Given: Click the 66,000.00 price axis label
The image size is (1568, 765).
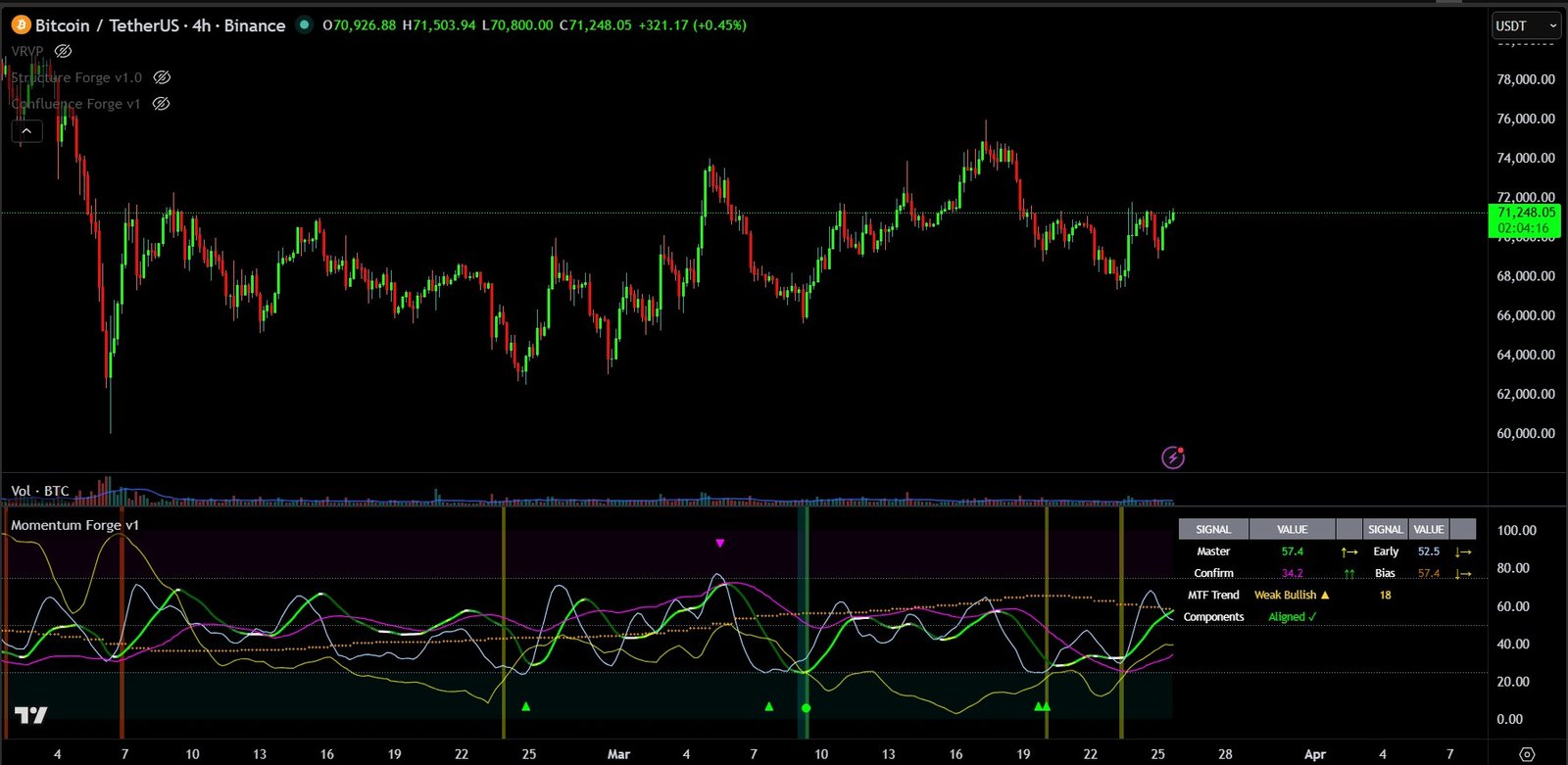Looking at the screenshot, I should click(1526, 315).
